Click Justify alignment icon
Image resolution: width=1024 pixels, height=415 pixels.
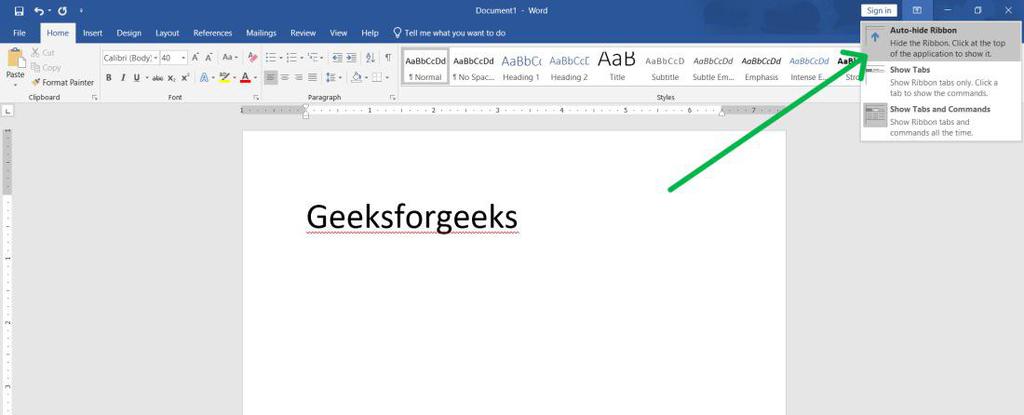[x=313, y=78]
